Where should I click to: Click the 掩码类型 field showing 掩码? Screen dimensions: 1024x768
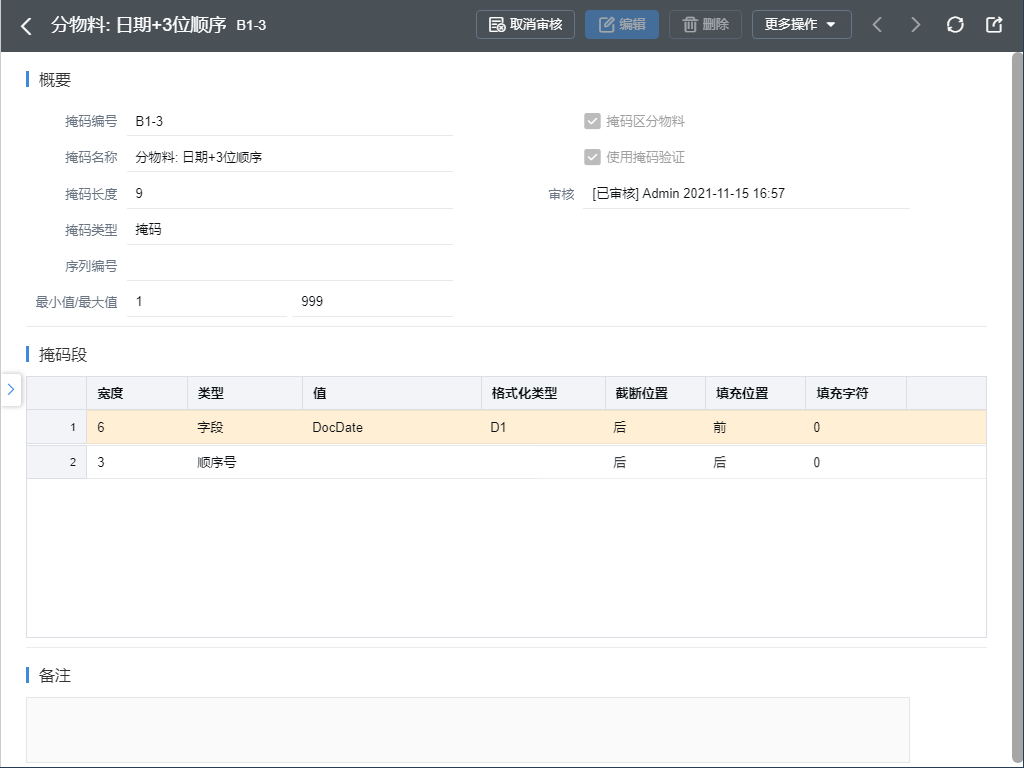(x=290, y=230)
